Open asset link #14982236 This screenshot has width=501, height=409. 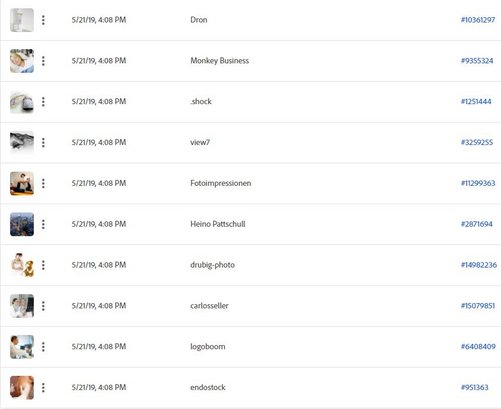(x=479, y=265)
